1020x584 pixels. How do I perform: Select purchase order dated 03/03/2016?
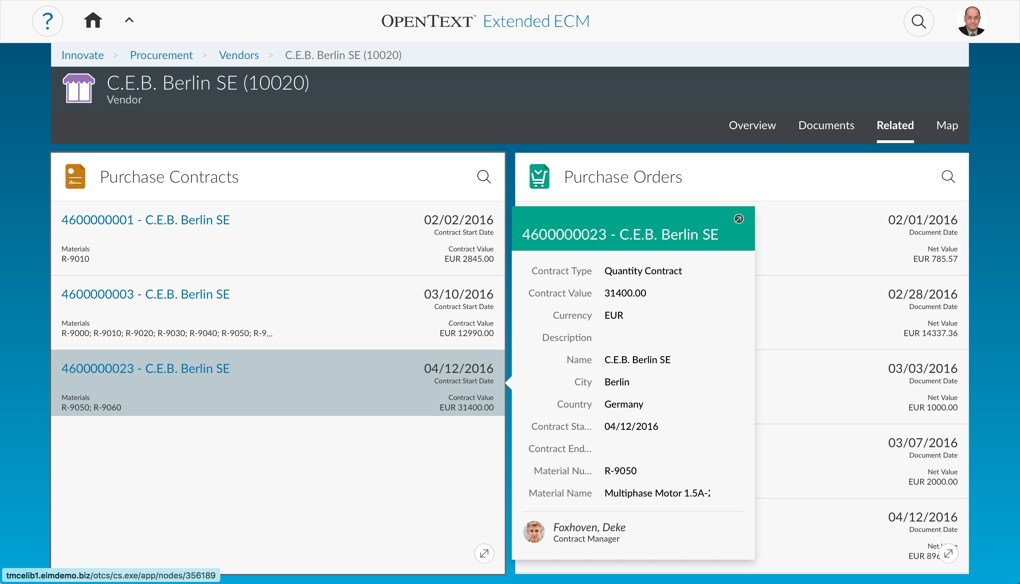(x=922, y=368)
